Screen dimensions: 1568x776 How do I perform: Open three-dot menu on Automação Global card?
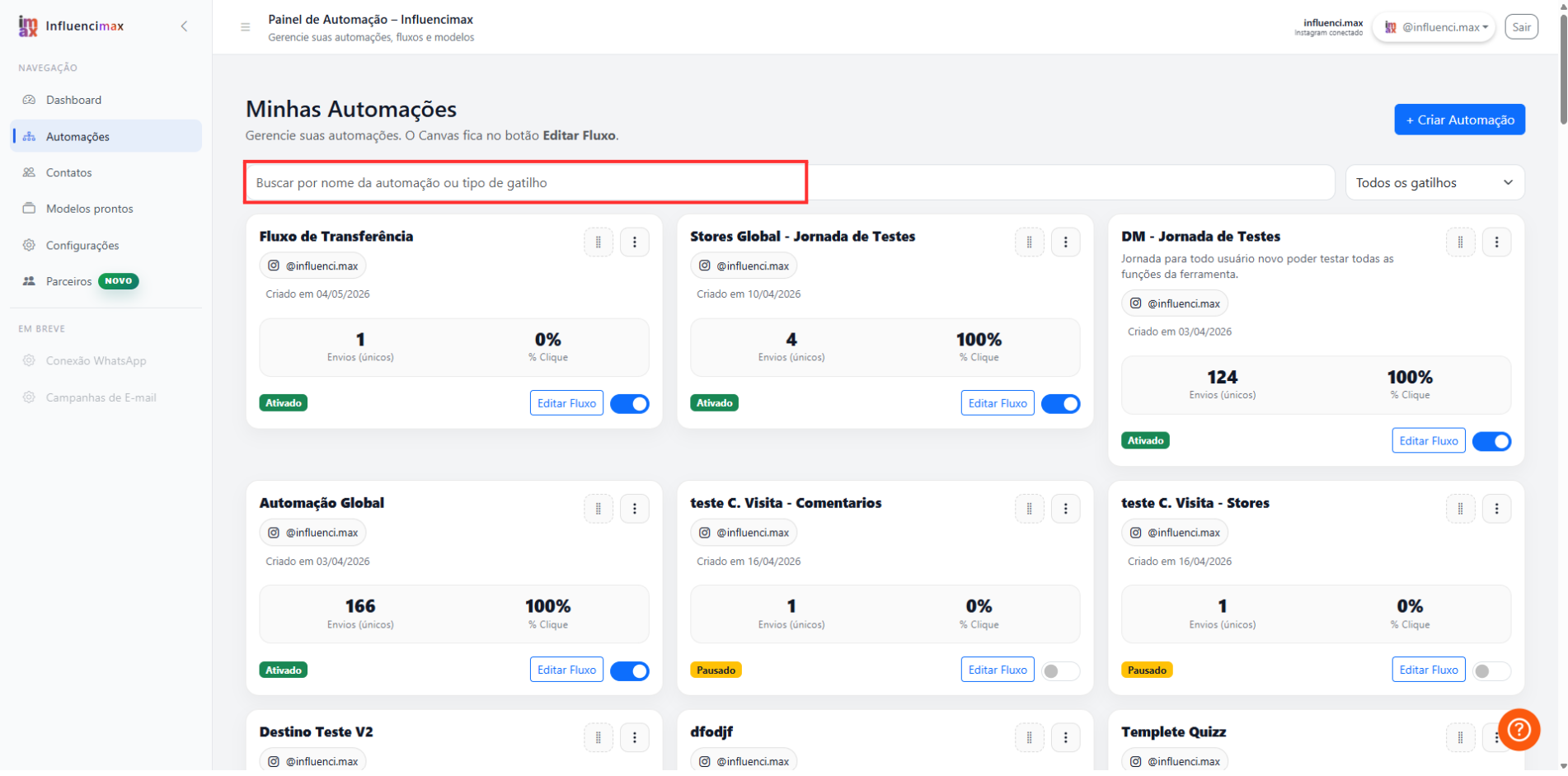635,509
